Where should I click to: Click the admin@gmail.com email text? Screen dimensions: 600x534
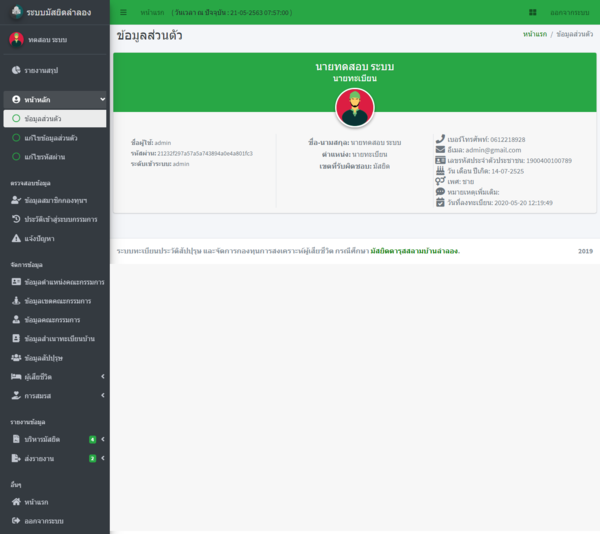(493, 150)
